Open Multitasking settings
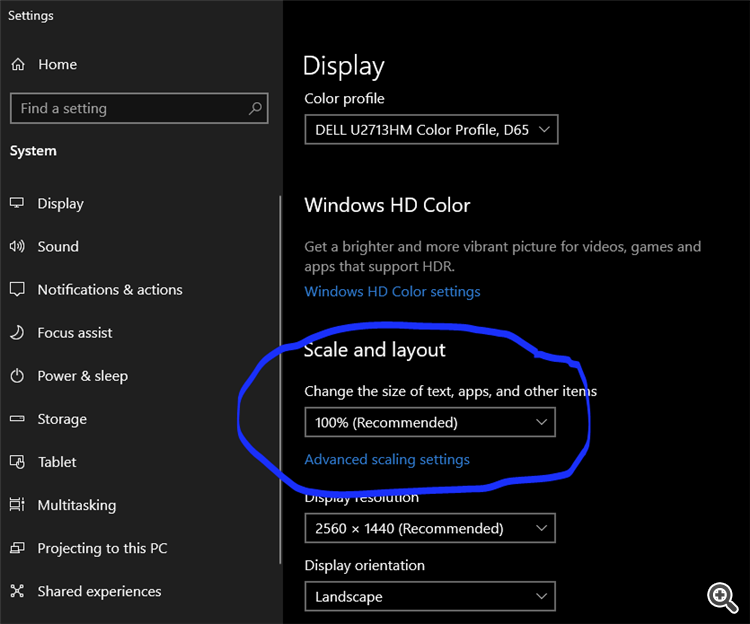Viewport: 750px width, 624px height. [77, 505]
